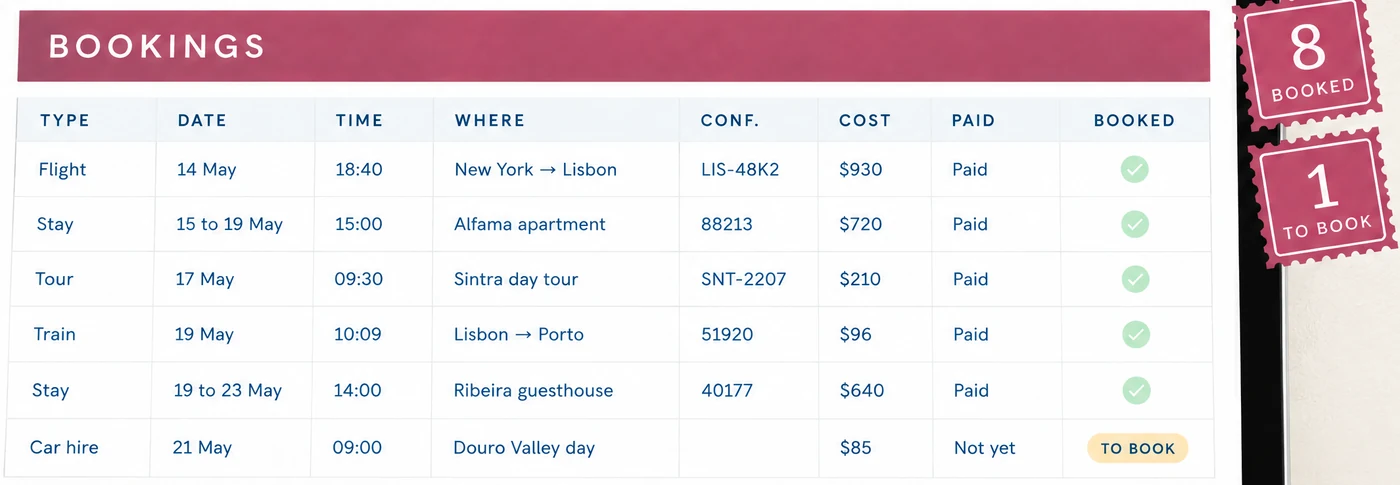This screenshot has width=1400, height=485.
Task: Click the pink BOOKINGS header banner
Action: click(x=613, y=46)
